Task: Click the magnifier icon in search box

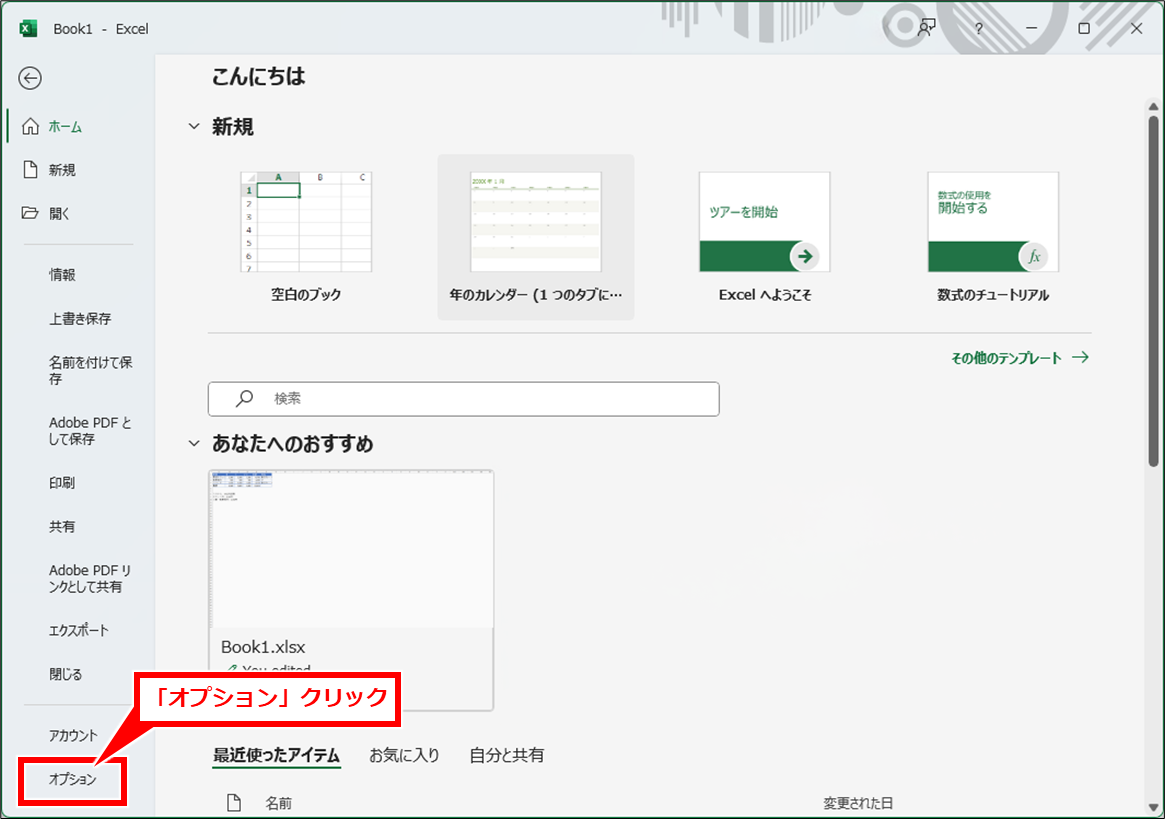Action: pos(244,398)
